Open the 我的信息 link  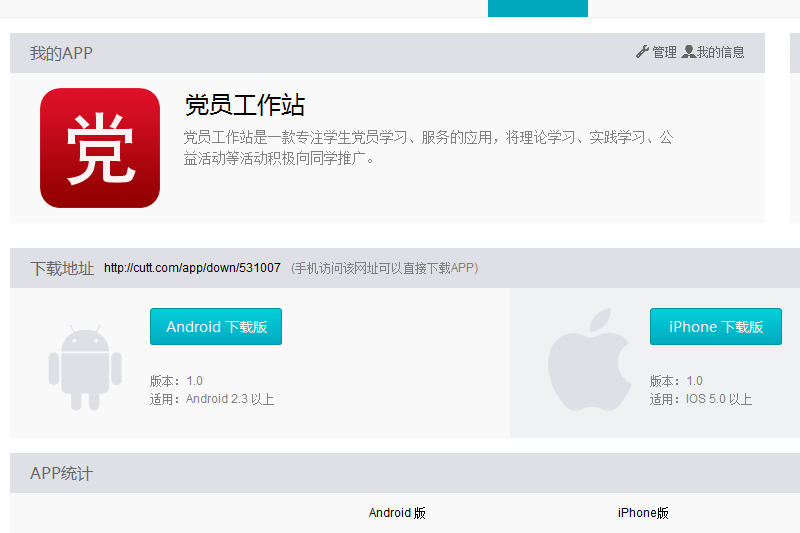[720, 52]
